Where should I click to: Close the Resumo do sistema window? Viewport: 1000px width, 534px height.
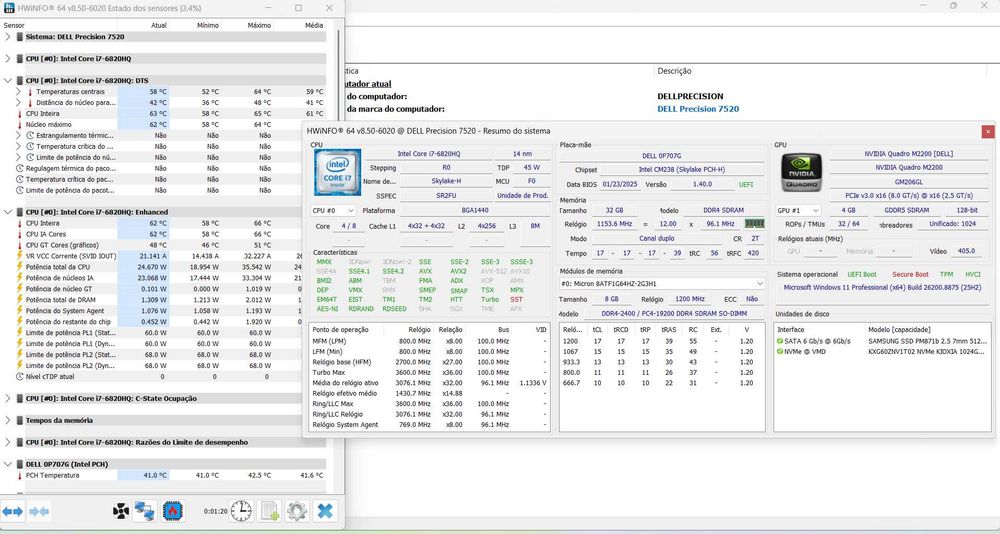point(988,131)
